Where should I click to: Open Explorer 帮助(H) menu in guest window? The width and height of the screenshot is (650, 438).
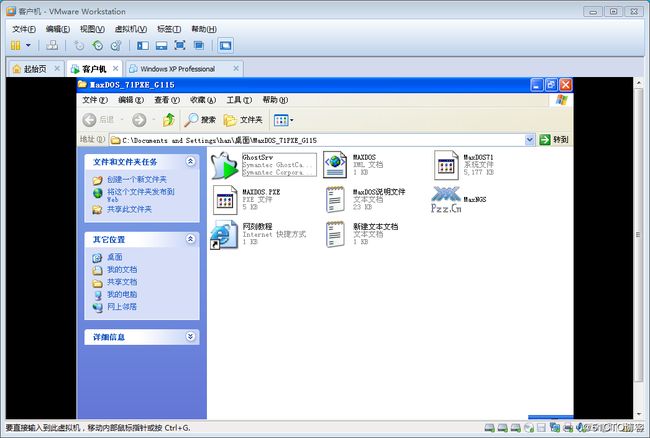click(x=275, y=100)
